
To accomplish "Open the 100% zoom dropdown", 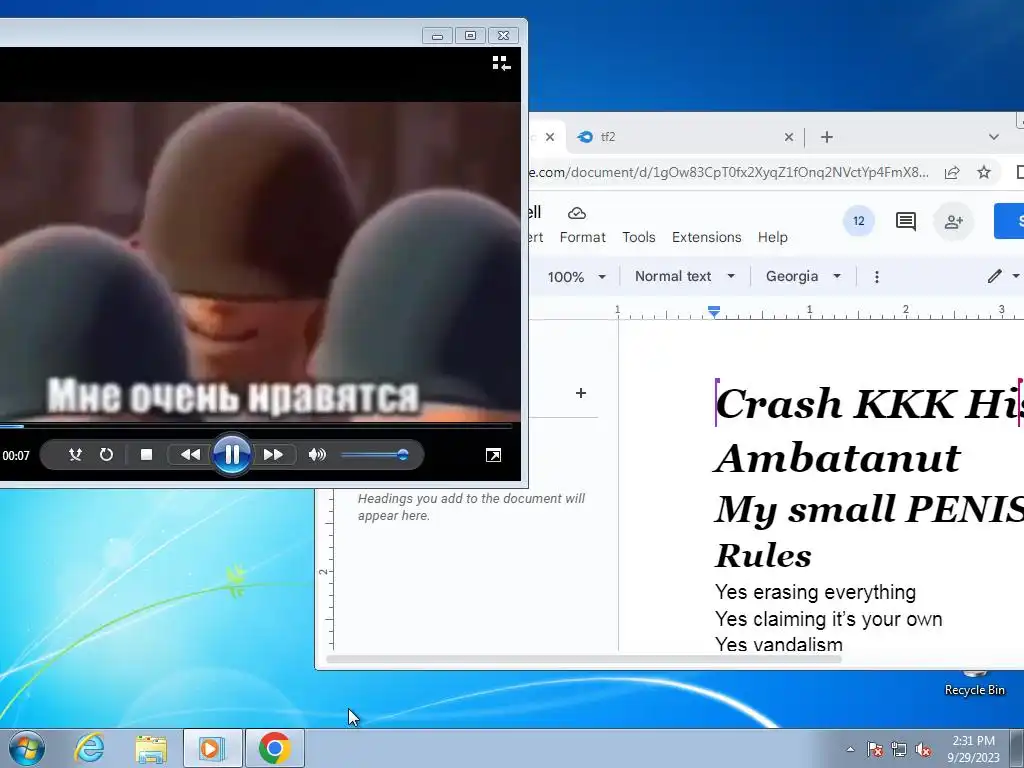I will pos(577,277).
